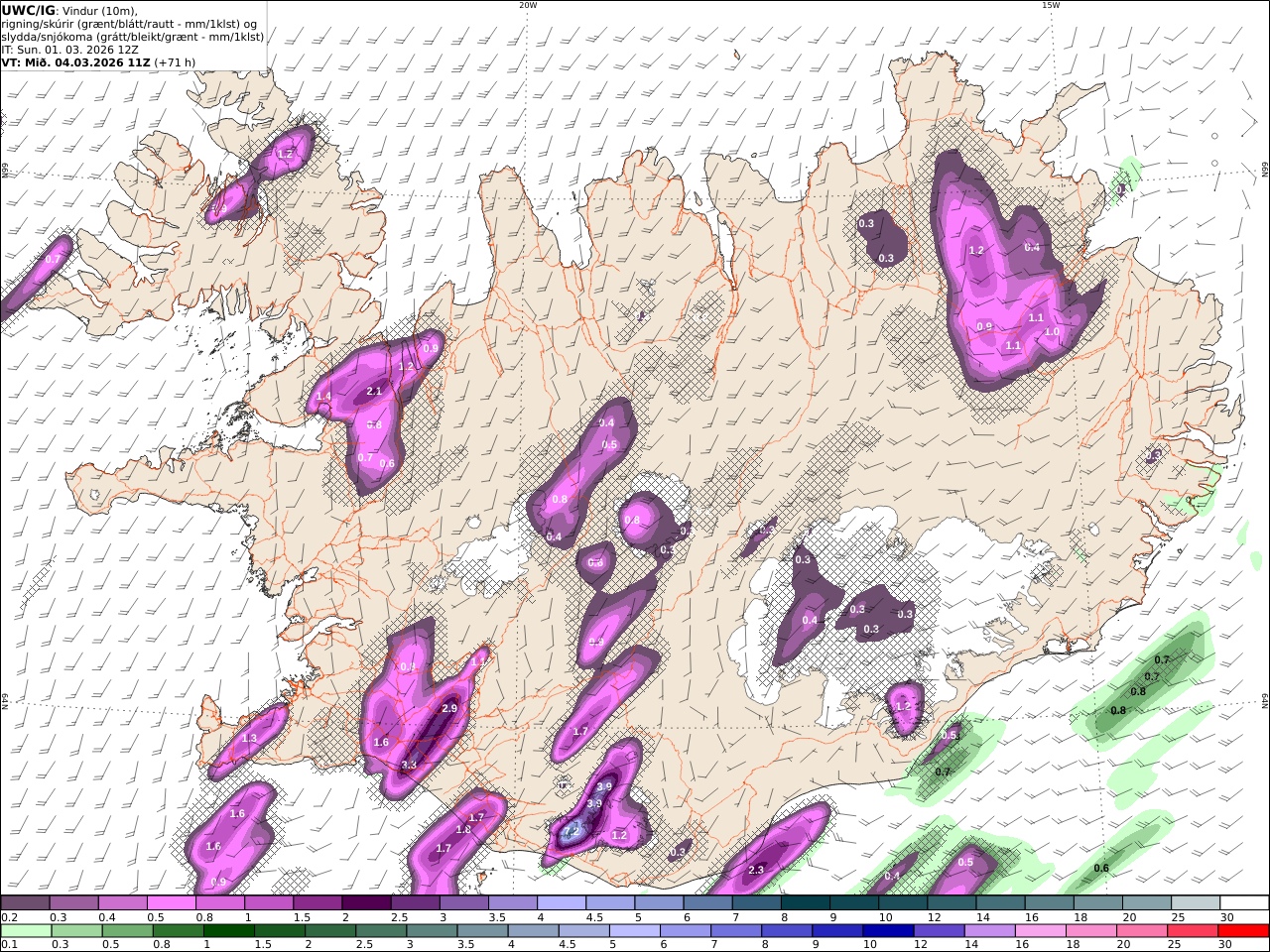Click the 0.4 label on the legend scale

coord(105,917)
